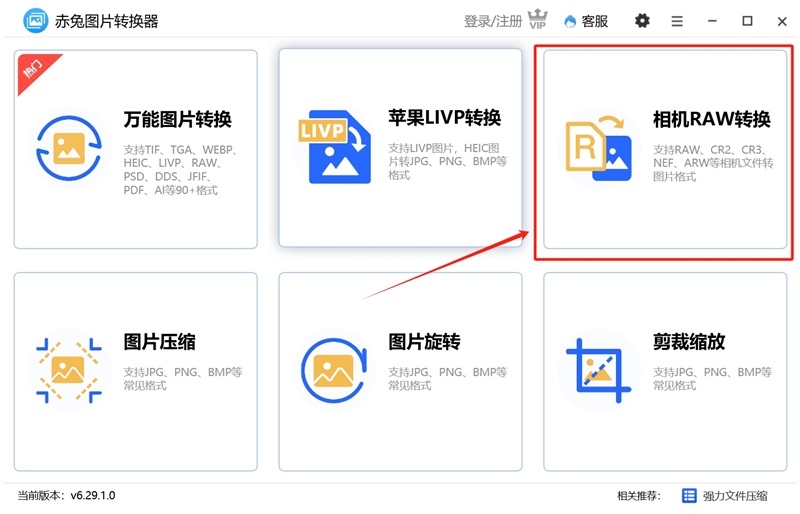The image size is (800, 514).
Task: Click the VIP crown icon
Action: point(538,19)
